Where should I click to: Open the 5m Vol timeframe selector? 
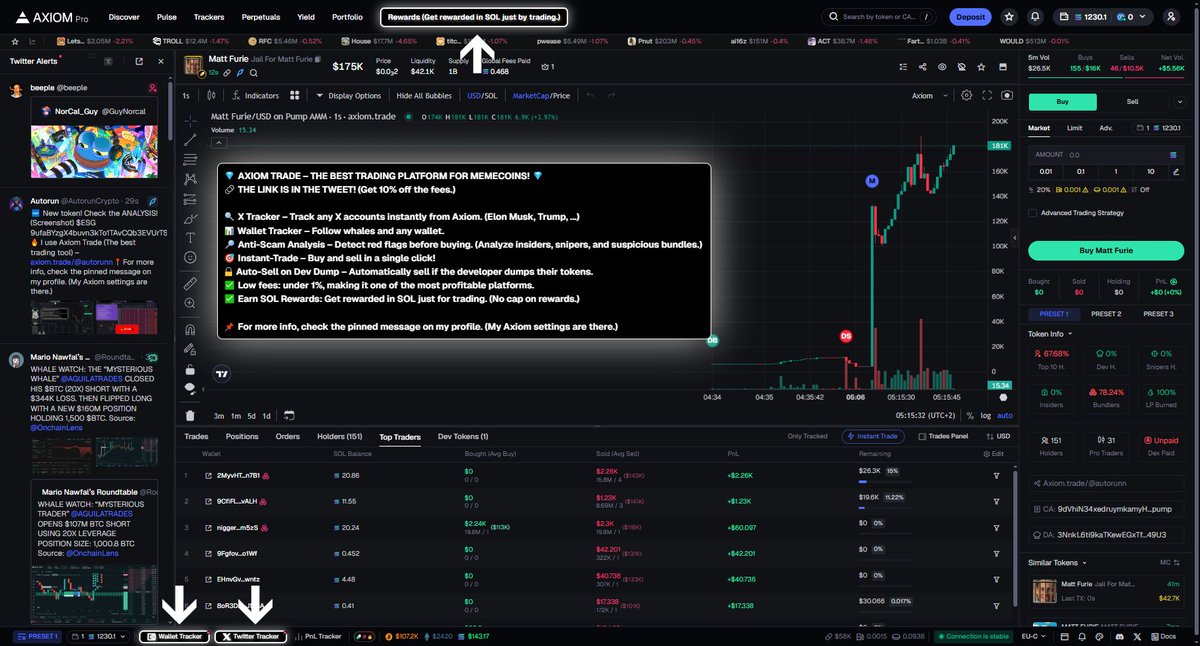tap(1039, 57)
